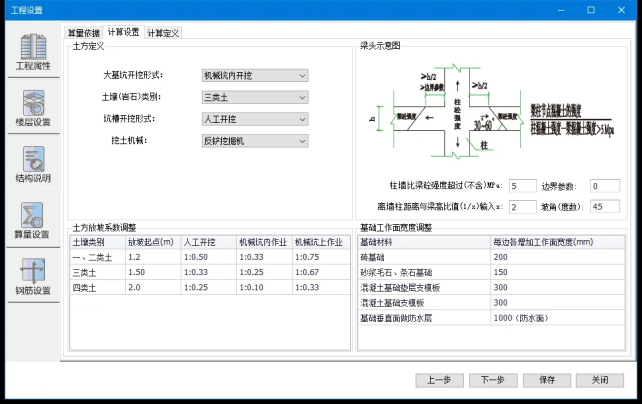Select the 混凝土基础支模板 row
The image size is (642, 404).
491,303
